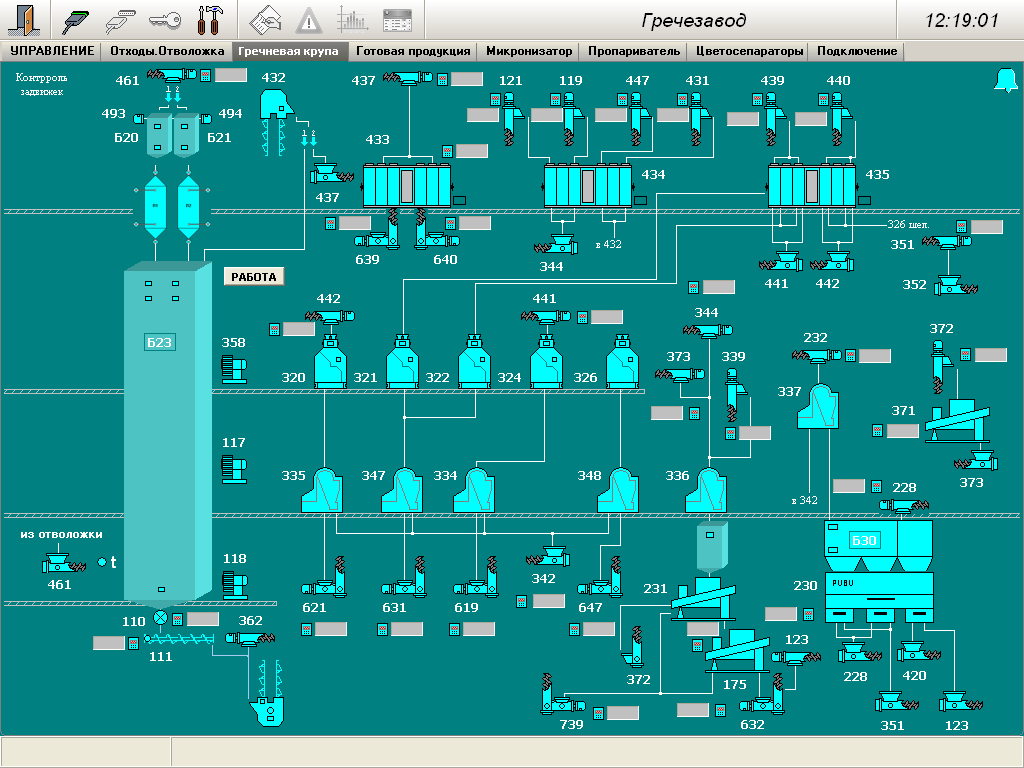1024x768 pixels.
Task: Open the bar chart trends icon
Action: point(352,19)
